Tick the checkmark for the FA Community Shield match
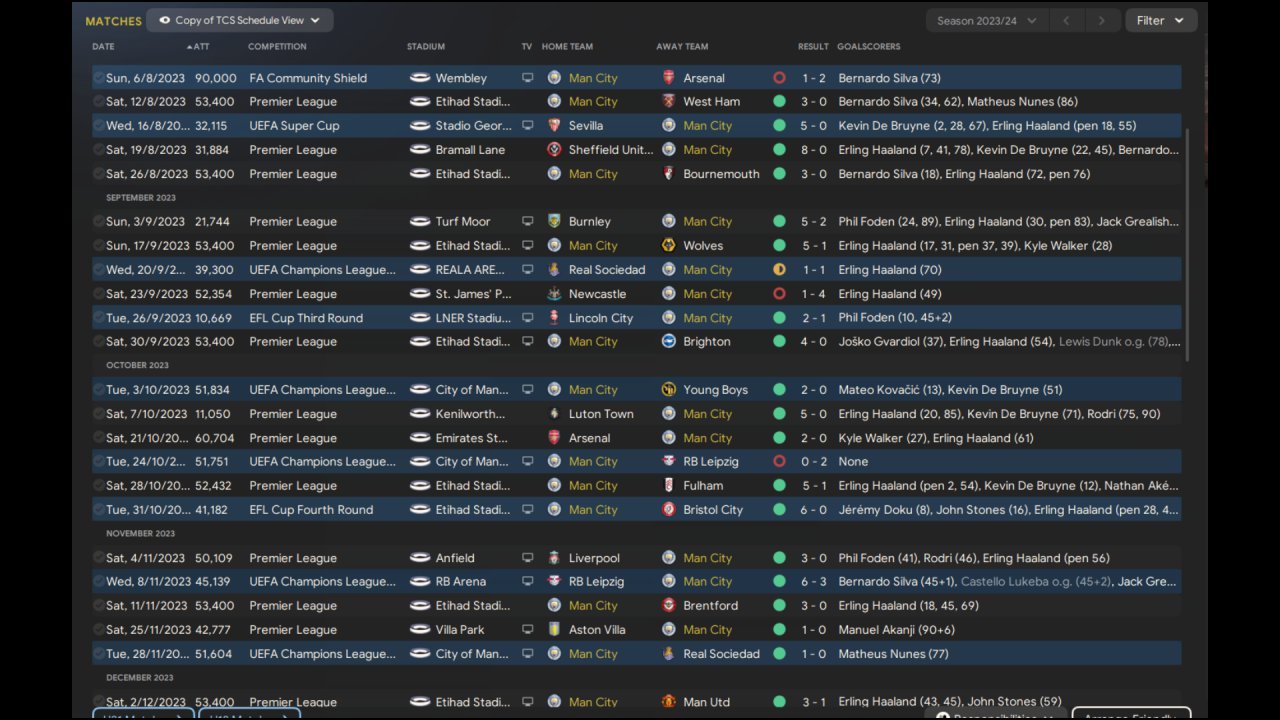The width and height of the screenshot is (1280, 720). click(99, 78)
